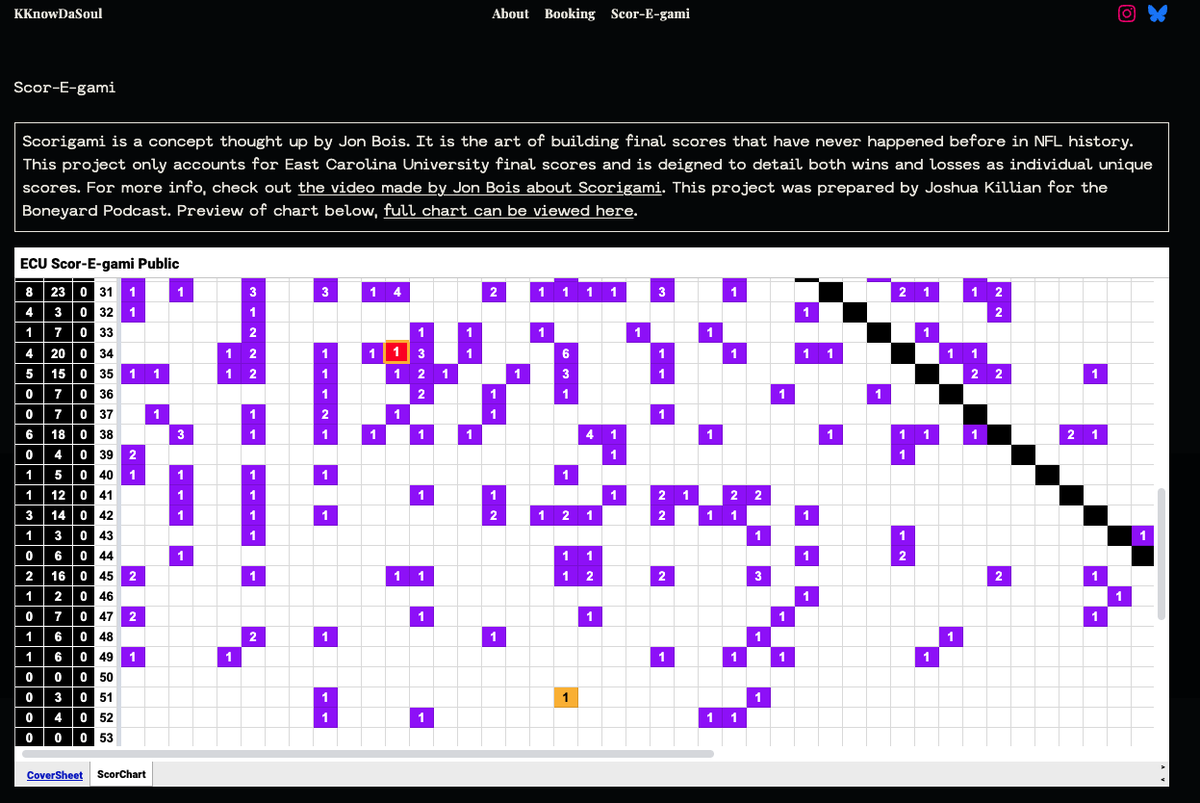The image size is (1200, 803).
Task: Select the red highlighted cell in row 34
Action: click(397, 352)
